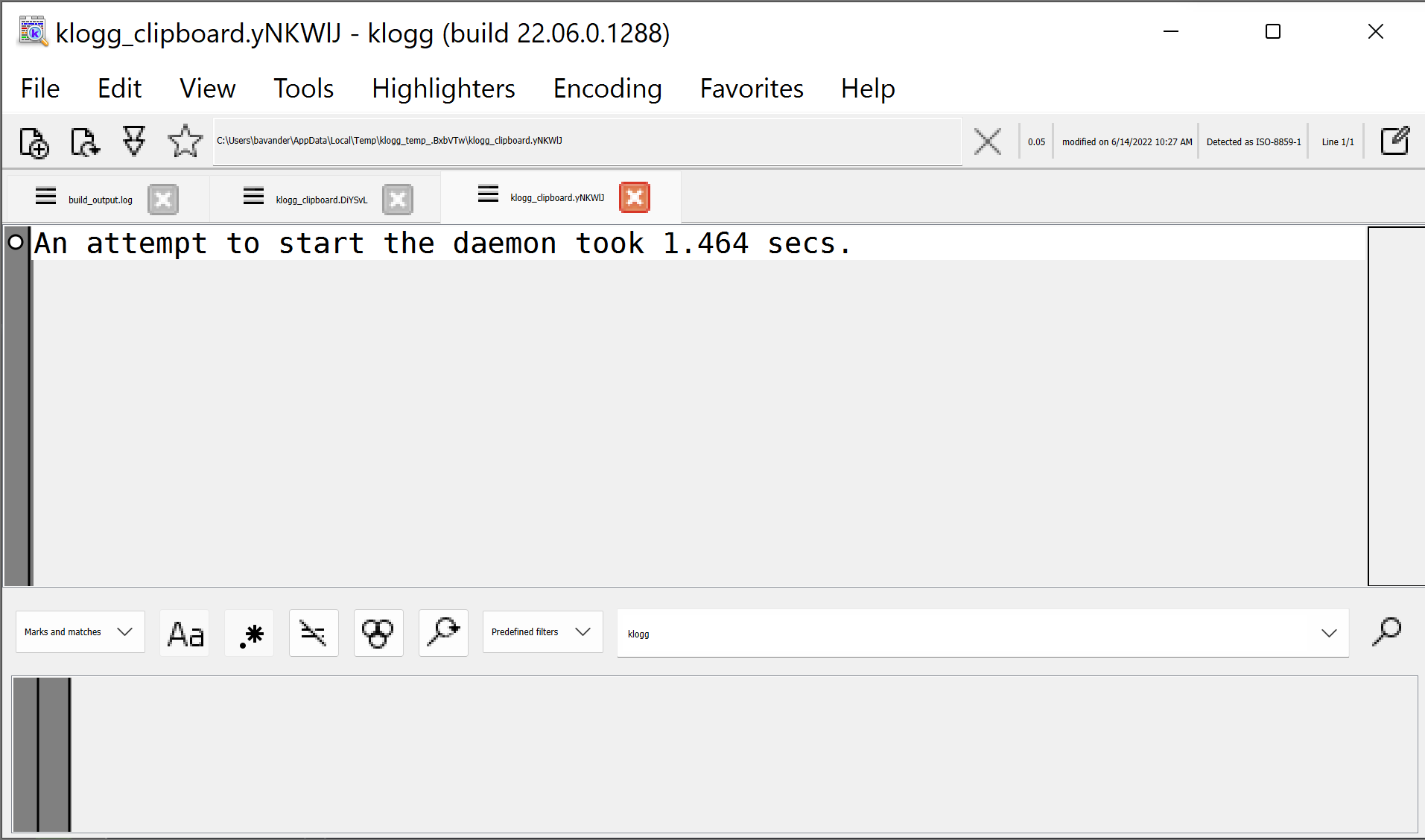
Task: Click the hamburger icon on build_output.log tab
Action: pos(45,197)
